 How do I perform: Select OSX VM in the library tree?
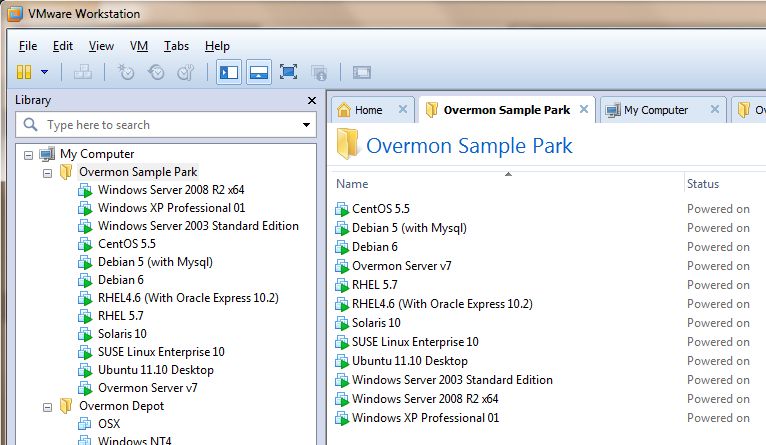[x=109, y=424]
